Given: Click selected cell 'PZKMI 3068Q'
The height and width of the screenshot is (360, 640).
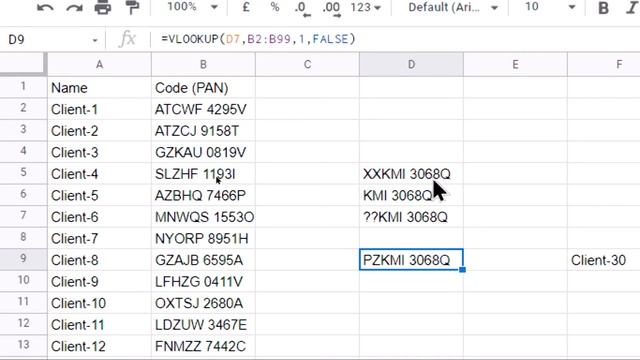Looking at the screenshot, I should point(411,260).
